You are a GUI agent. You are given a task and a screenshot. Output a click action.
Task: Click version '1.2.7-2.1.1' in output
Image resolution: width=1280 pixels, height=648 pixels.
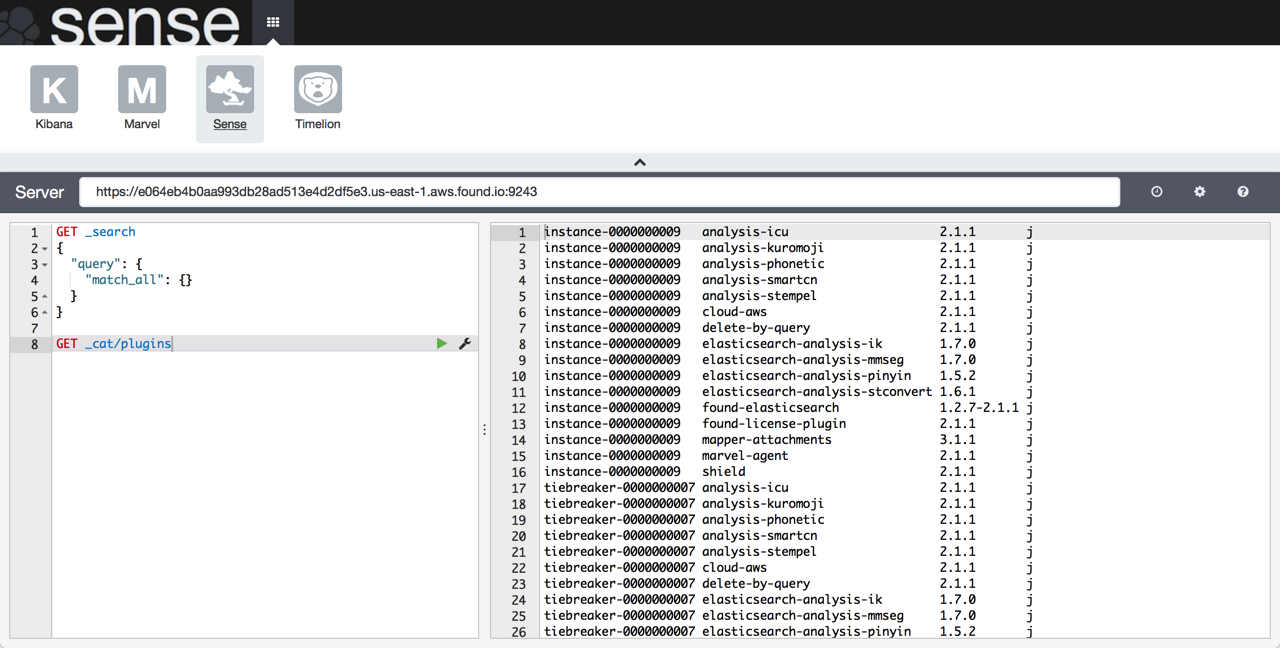[979, 408]
